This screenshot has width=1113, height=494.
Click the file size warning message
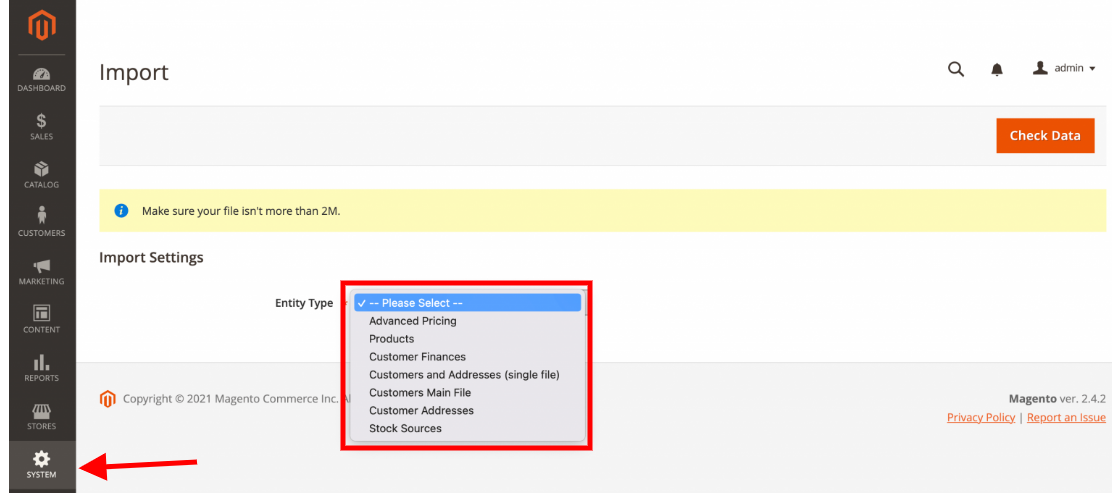tap(241, 211)
